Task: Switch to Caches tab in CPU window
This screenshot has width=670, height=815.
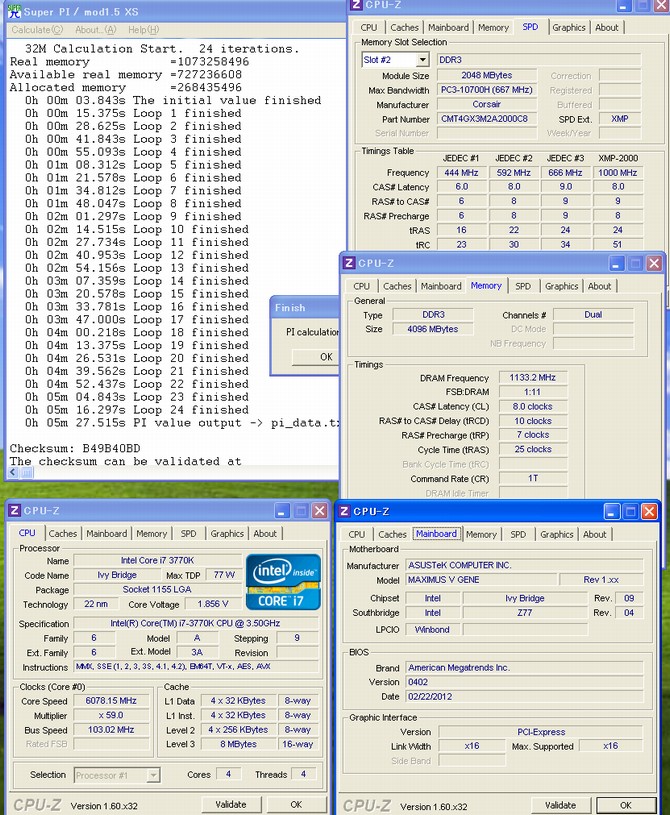Action: [62, 534]
